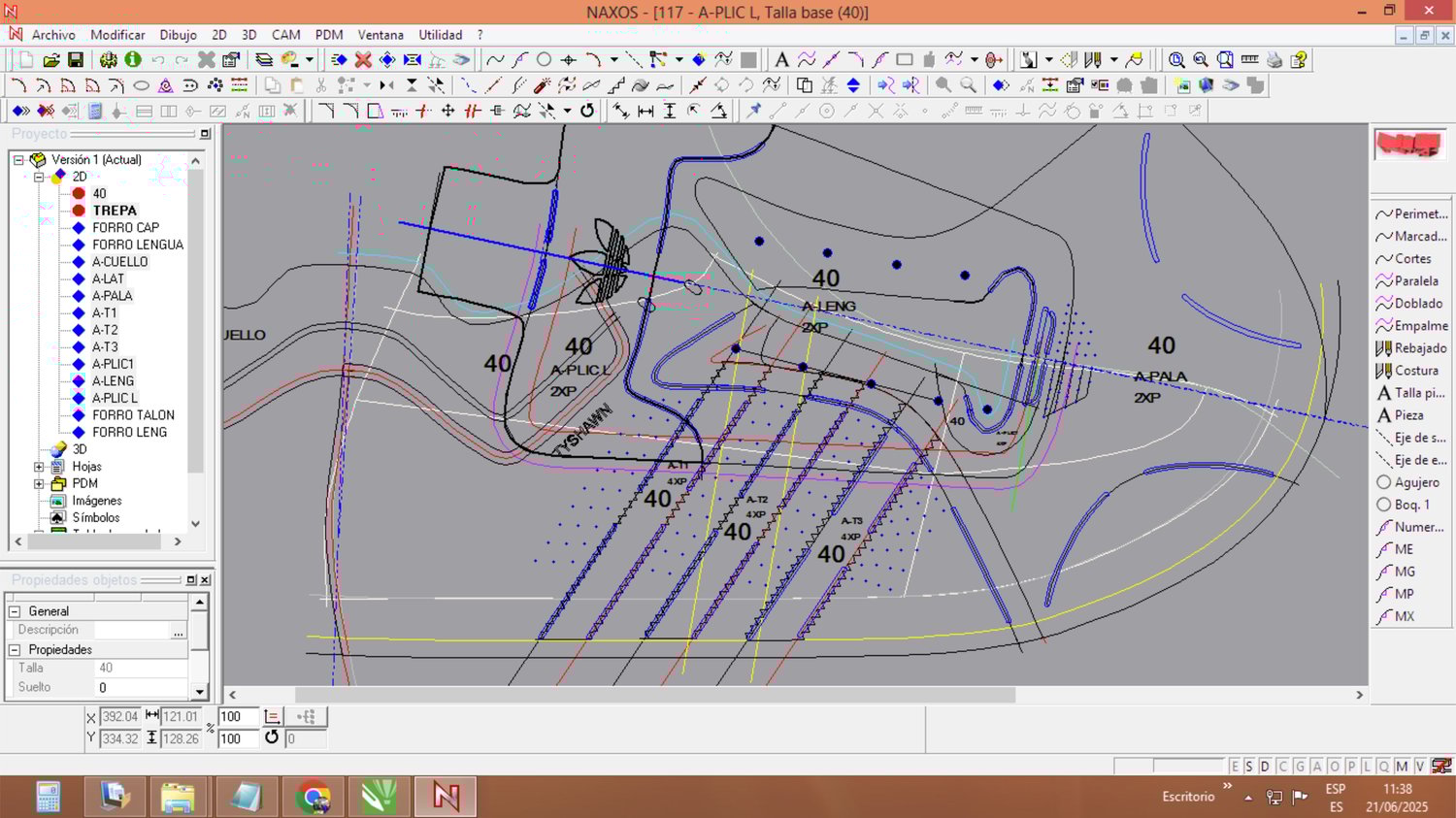Screen dimensions: 1456x818
Task: Click the red X delete icon
Action: click(x=363, y=60)
